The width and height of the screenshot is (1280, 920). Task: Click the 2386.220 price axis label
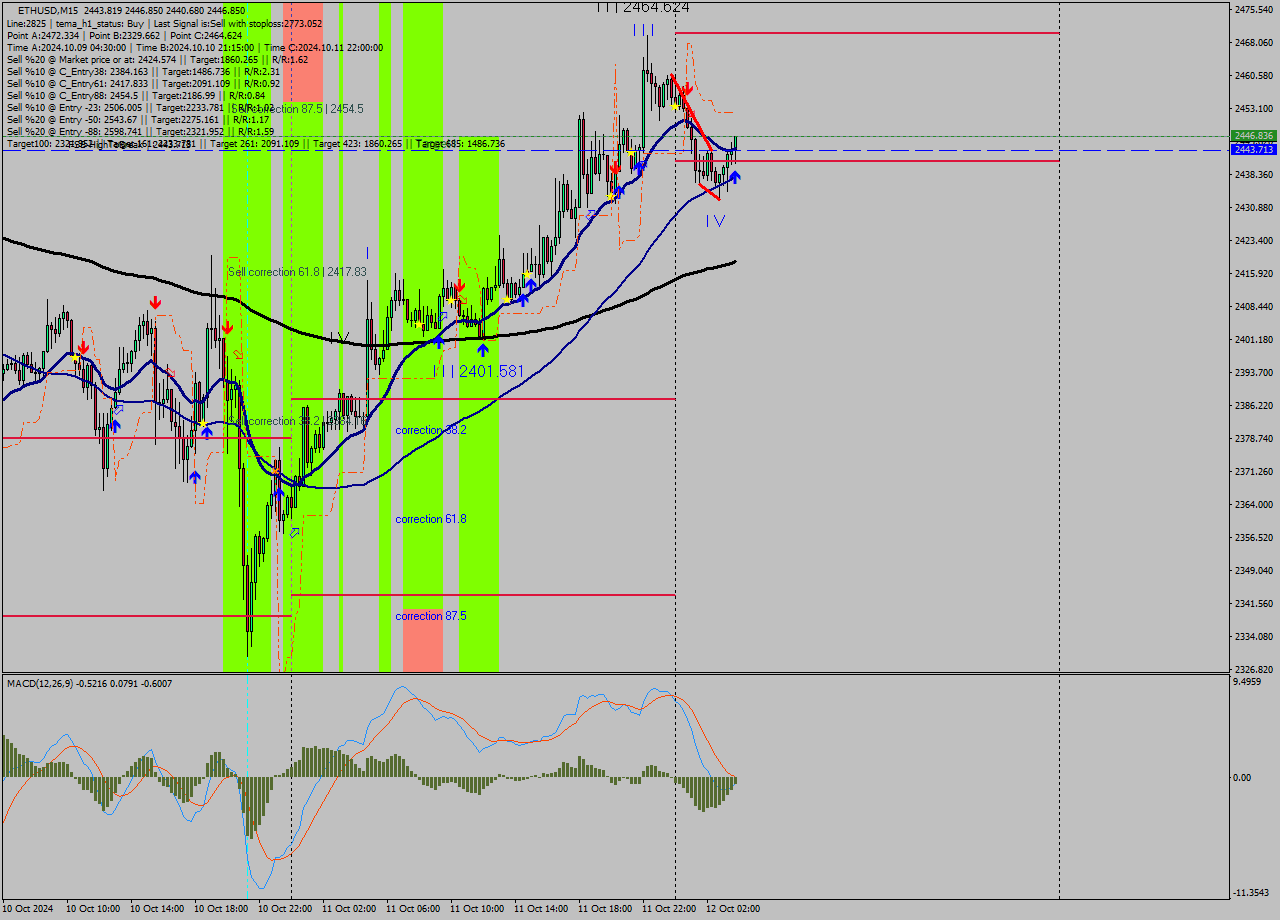1254,405
